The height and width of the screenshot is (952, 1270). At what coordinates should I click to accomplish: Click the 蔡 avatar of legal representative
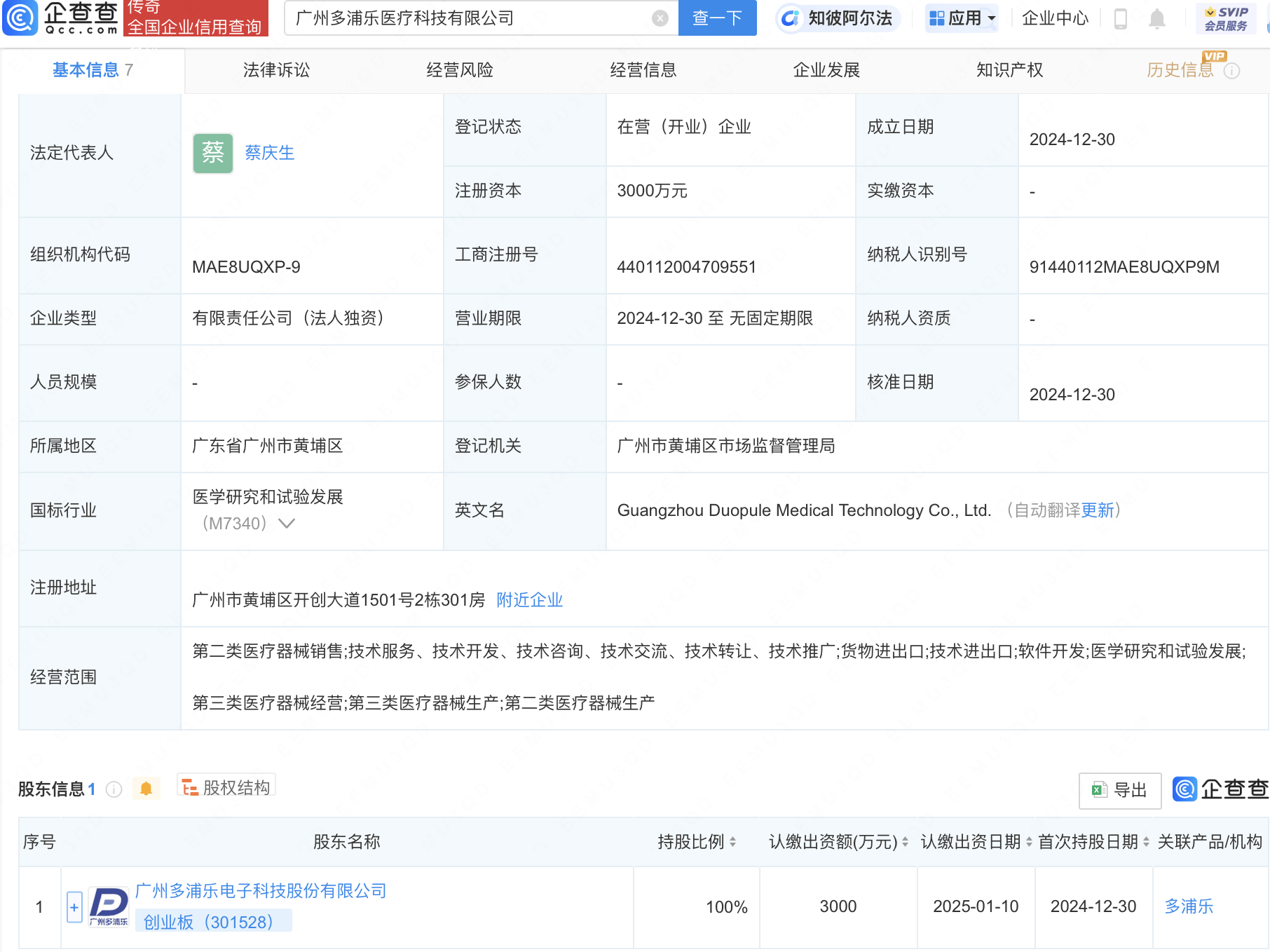(213, 153)
